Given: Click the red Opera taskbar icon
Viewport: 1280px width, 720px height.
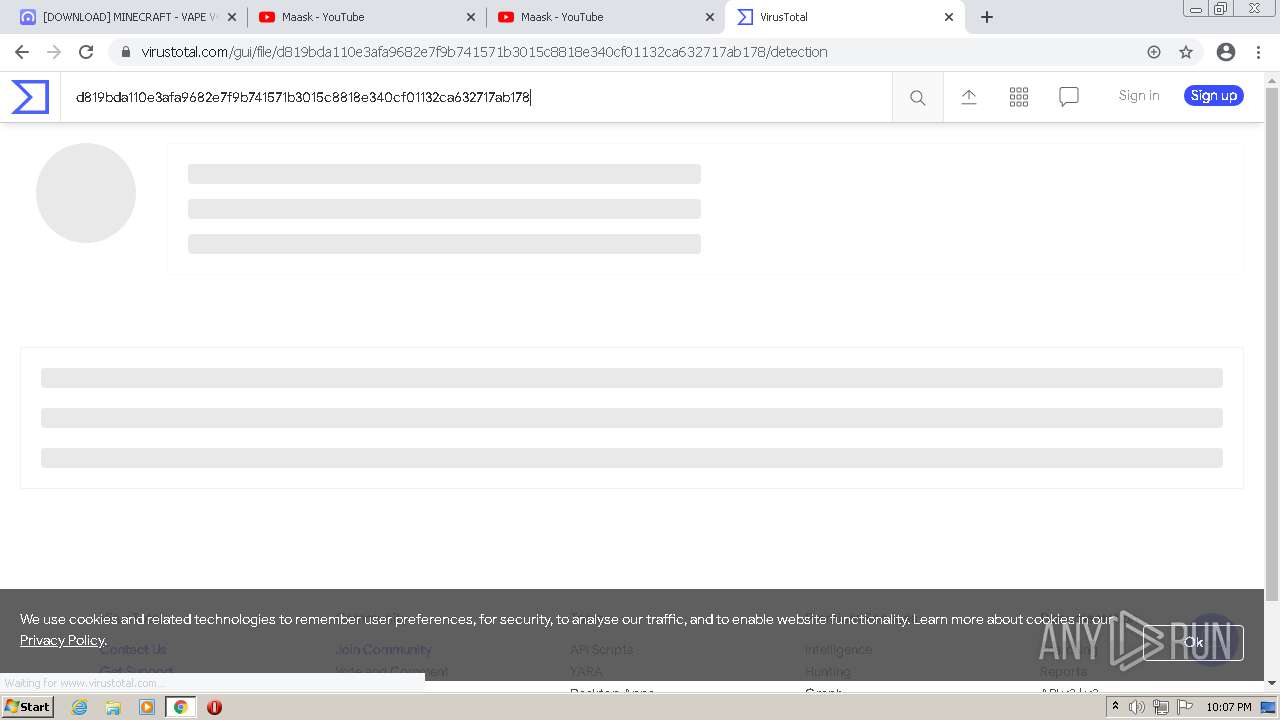Looking at the screenshot, I should click(x=214, y=707).
